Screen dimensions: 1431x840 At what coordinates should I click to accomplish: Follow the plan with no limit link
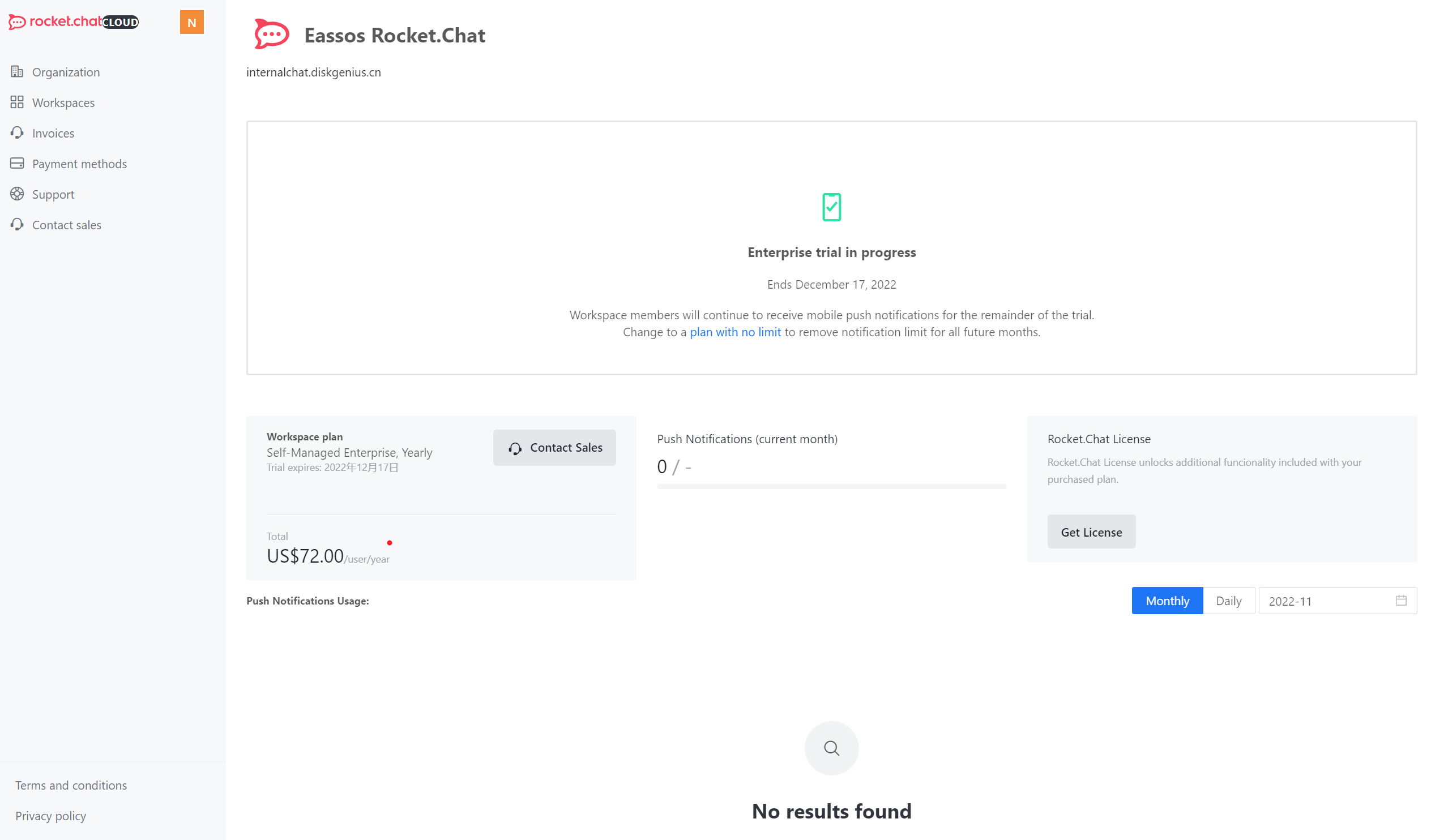(736, 332)
